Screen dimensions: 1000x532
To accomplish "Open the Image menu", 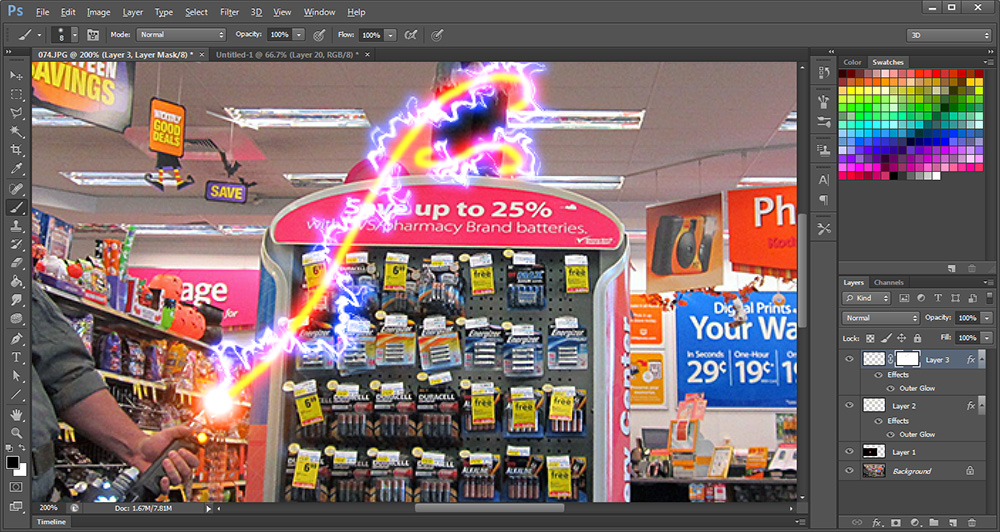I will [x=98, y=12].
